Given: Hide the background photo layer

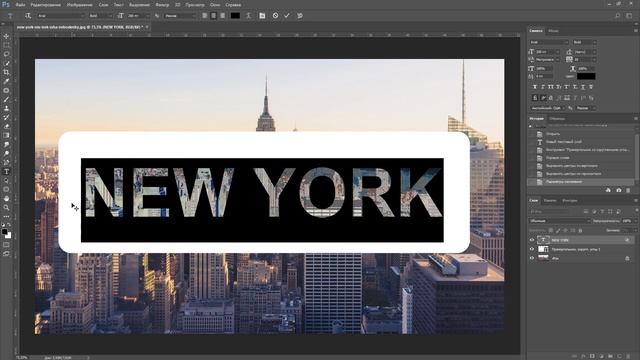Looking at the screenshot, I should 532,258.
